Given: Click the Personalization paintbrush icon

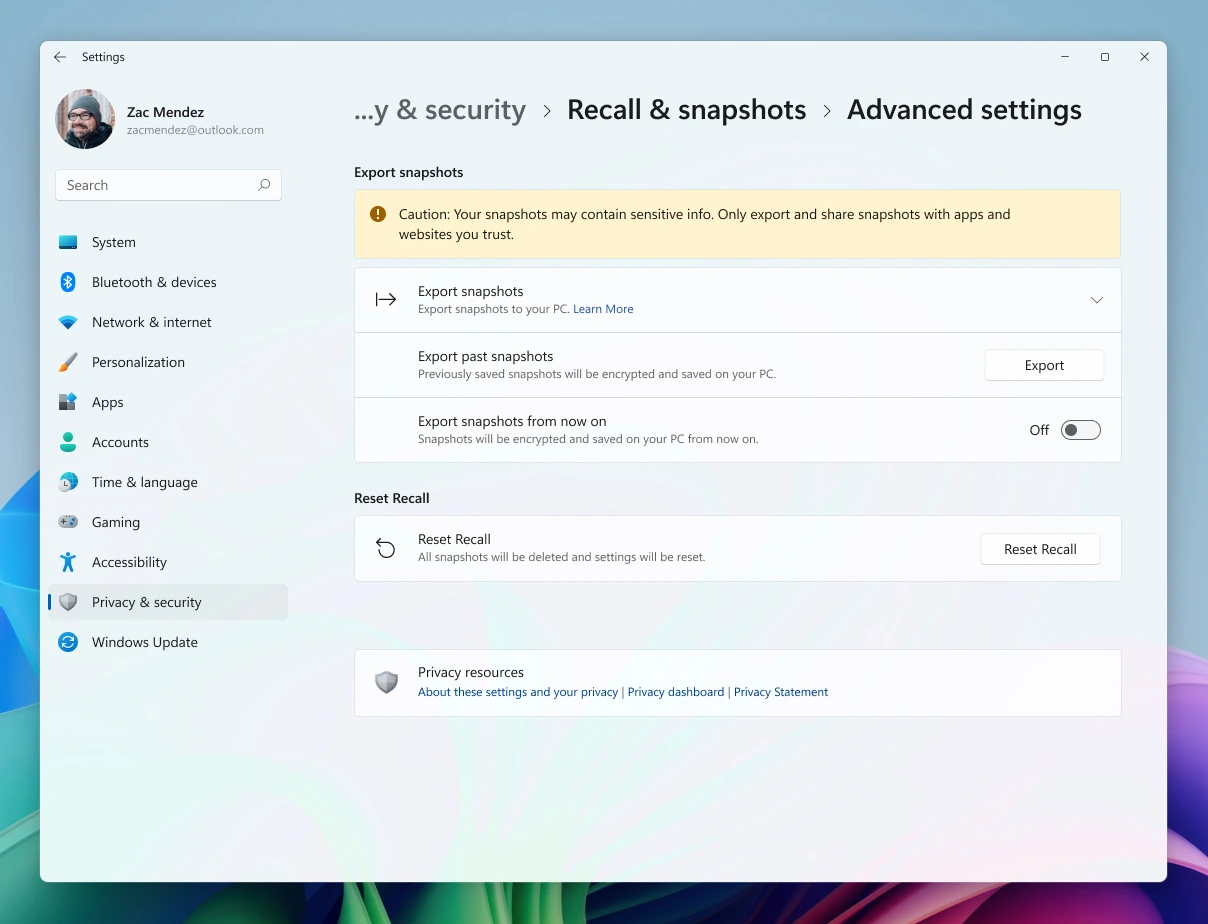Looking at the screenshot, I should pos(68,362).
